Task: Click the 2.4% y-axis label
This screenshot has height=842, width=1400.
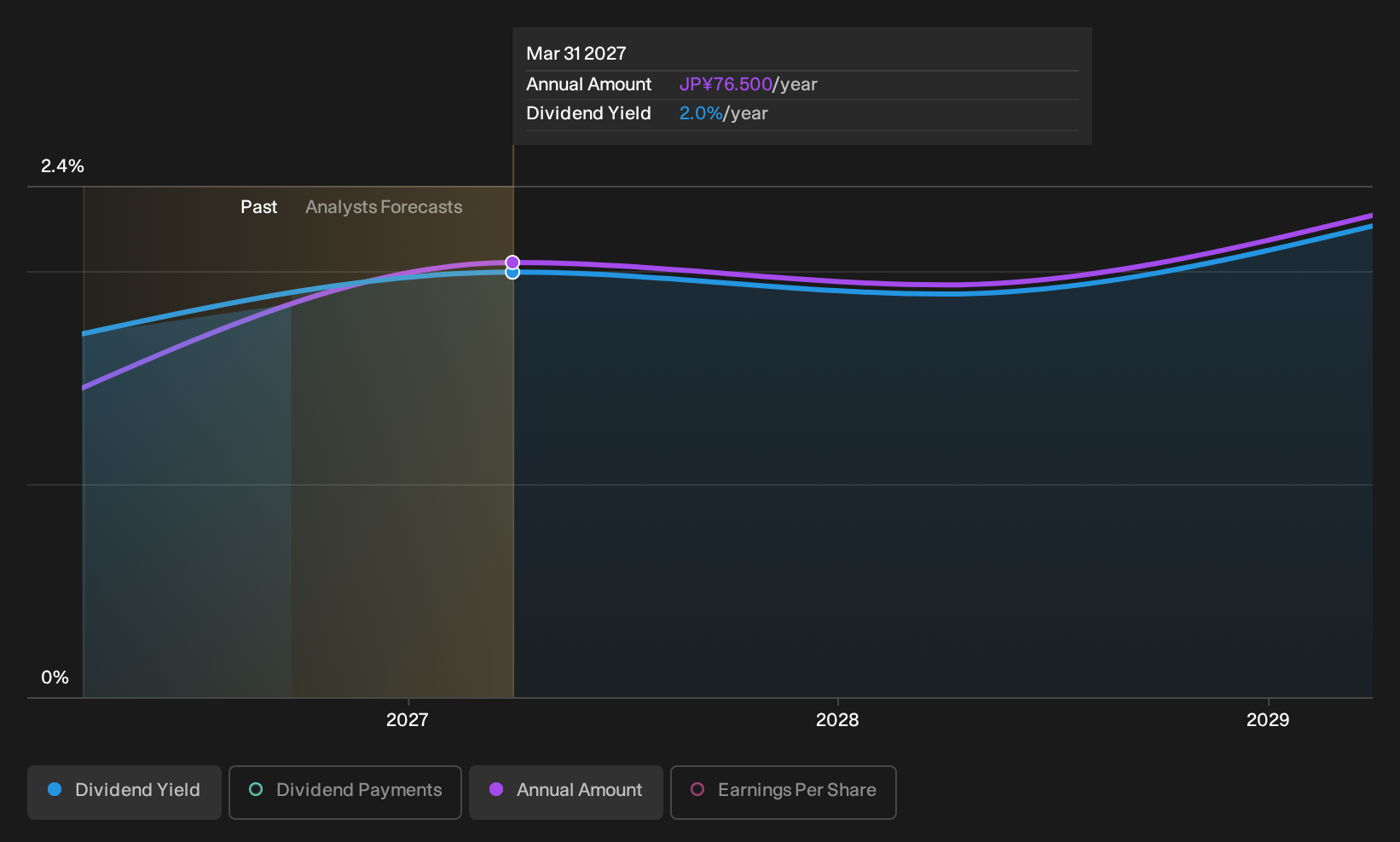Action: coord(62,166)
